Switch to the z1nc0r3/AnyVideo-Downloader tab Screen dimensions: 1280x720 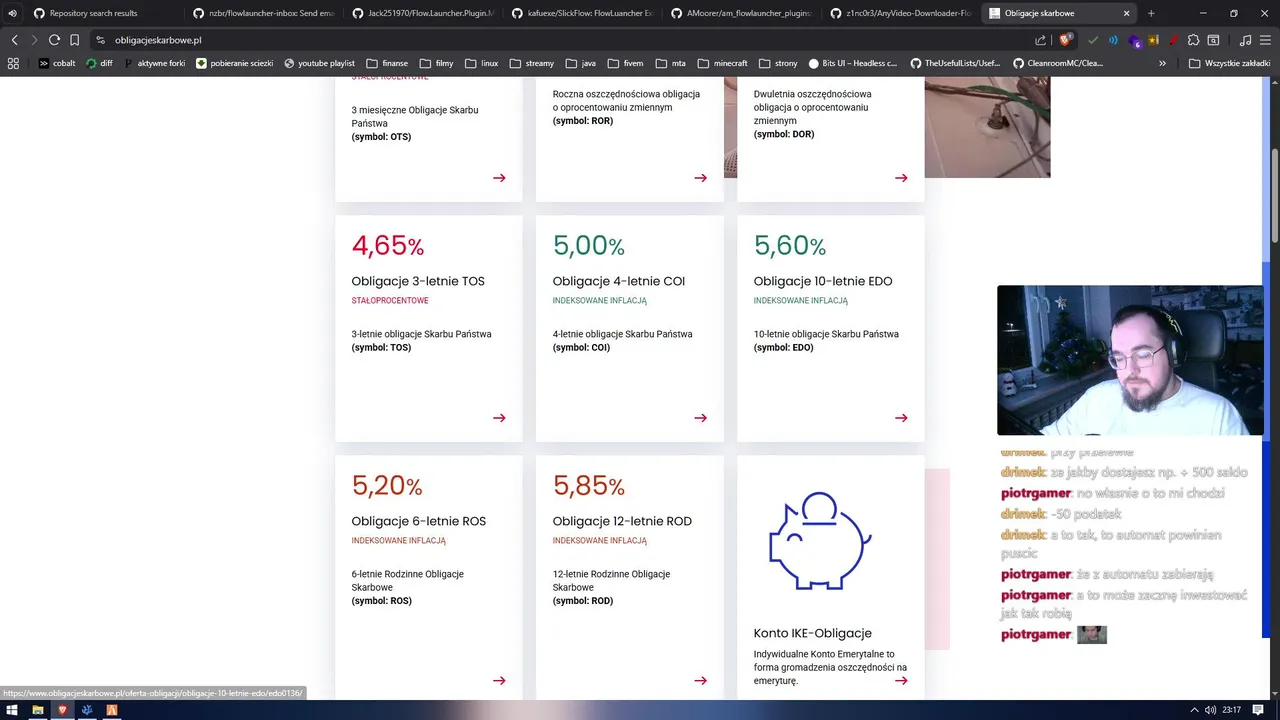pos(903,13)
